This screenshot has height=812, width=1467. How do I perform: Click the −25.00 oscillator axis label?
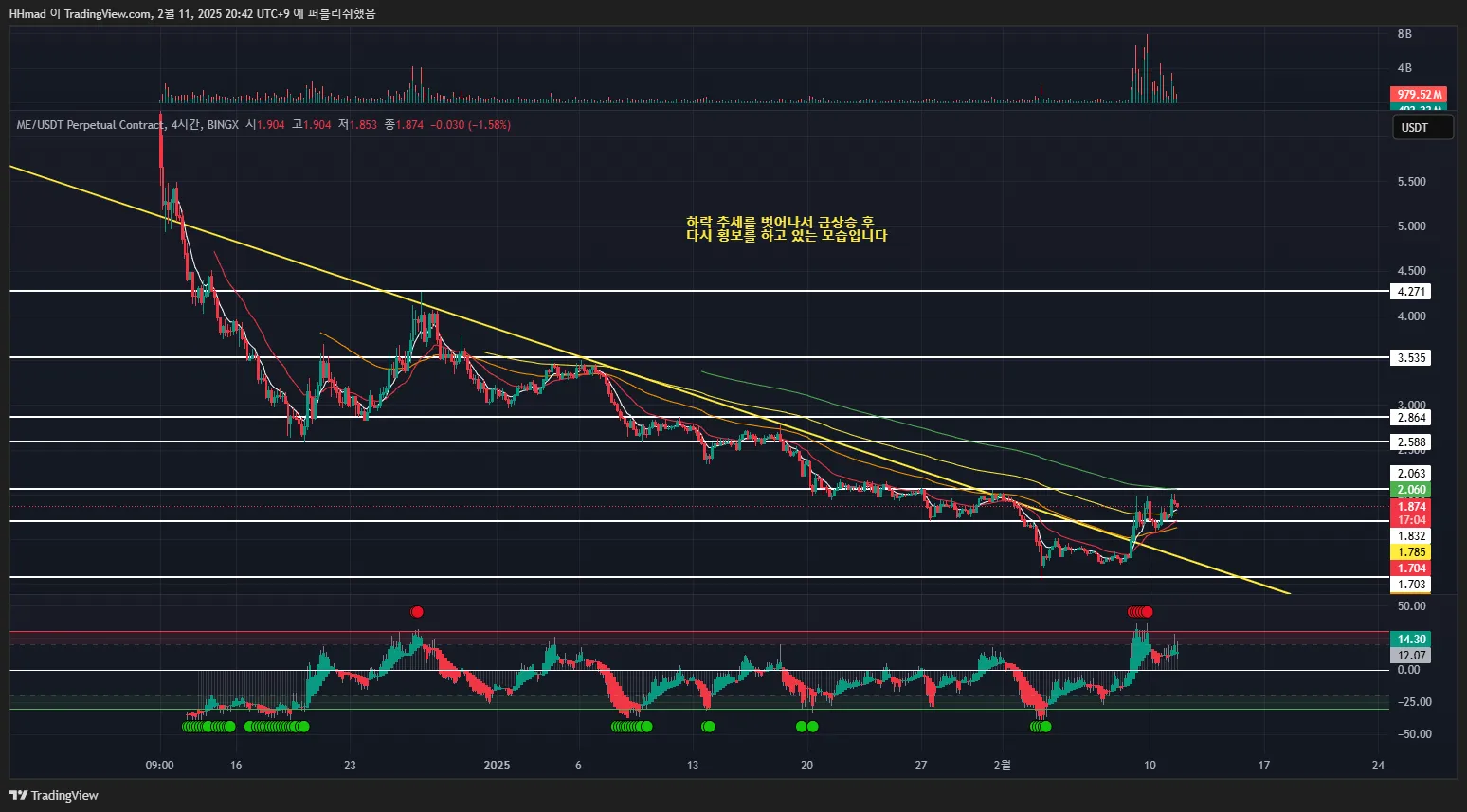1414,702
